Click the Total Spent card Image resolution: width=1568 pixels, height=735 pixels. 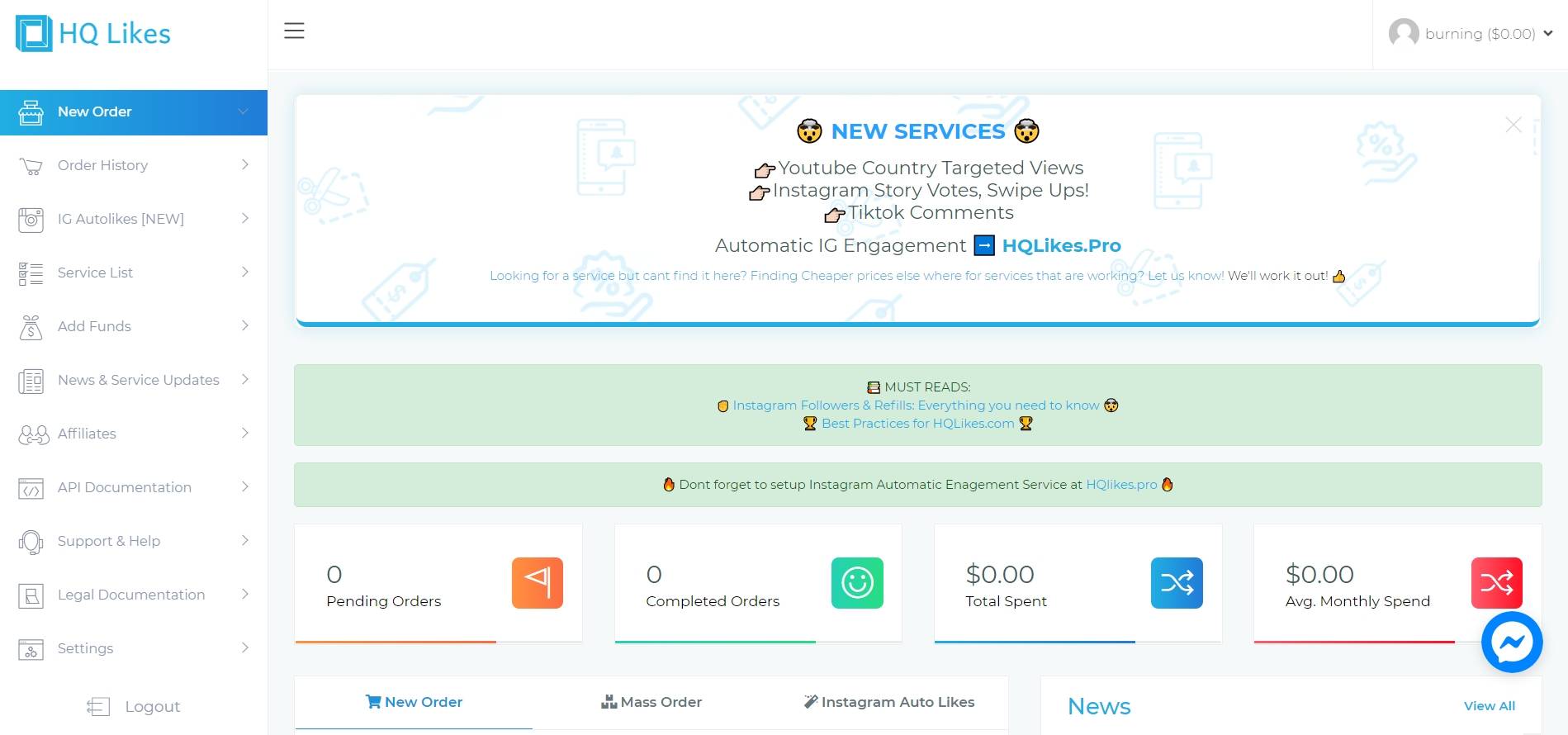(1078, 583)
